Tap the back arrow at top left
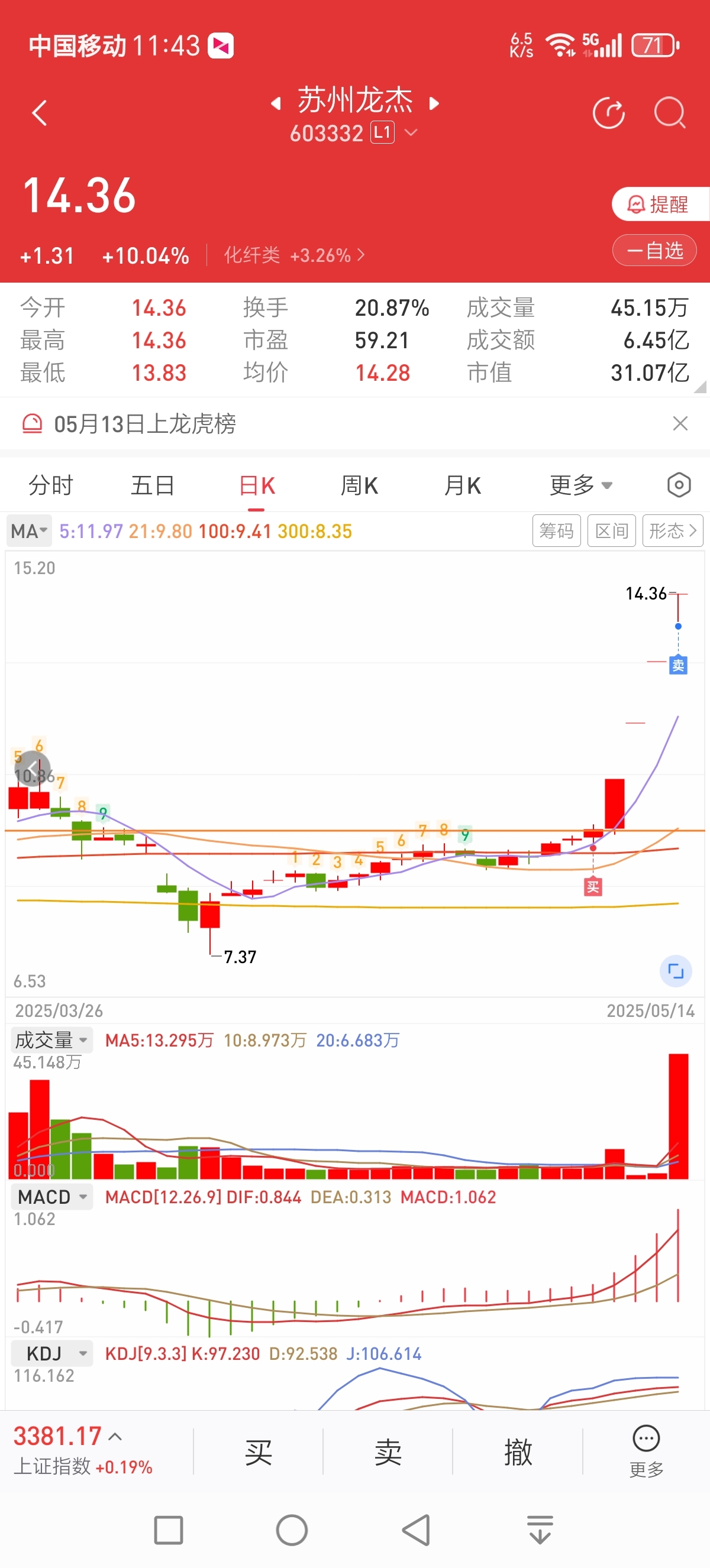Screen dimensions: 710x1568 pyautogui.click(x=40, y=113)
